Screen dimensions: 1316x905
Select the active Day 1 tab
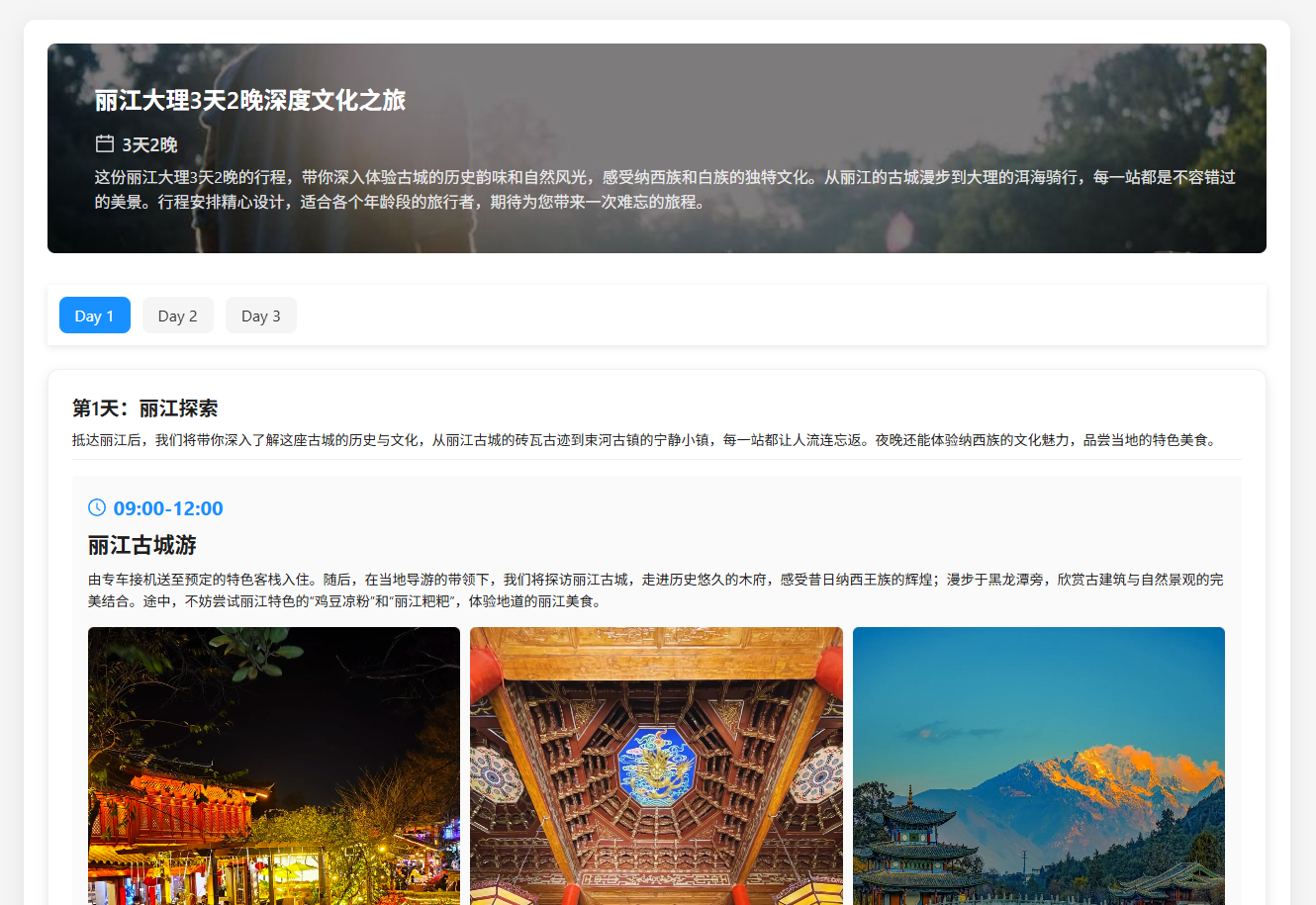pyautogui.click(x=95, y=316)
